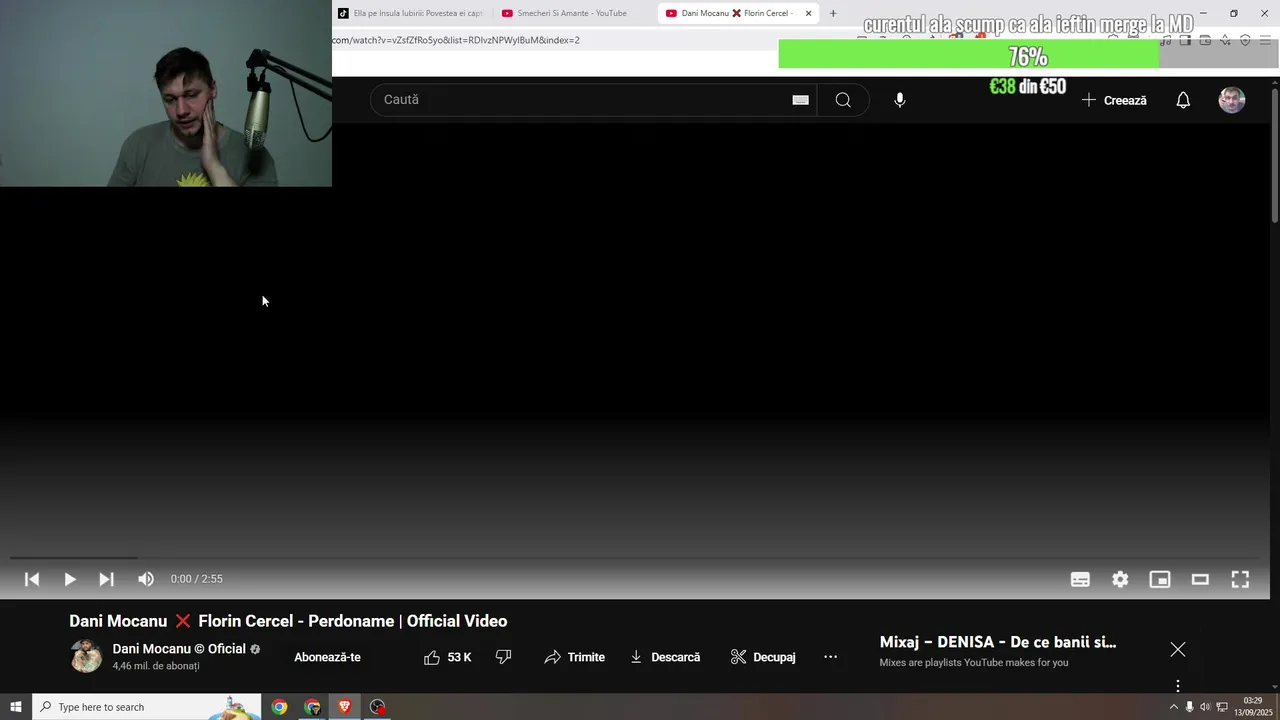Start voice search with the microphone
The image size is (1280, 720).
click(900, 100)
